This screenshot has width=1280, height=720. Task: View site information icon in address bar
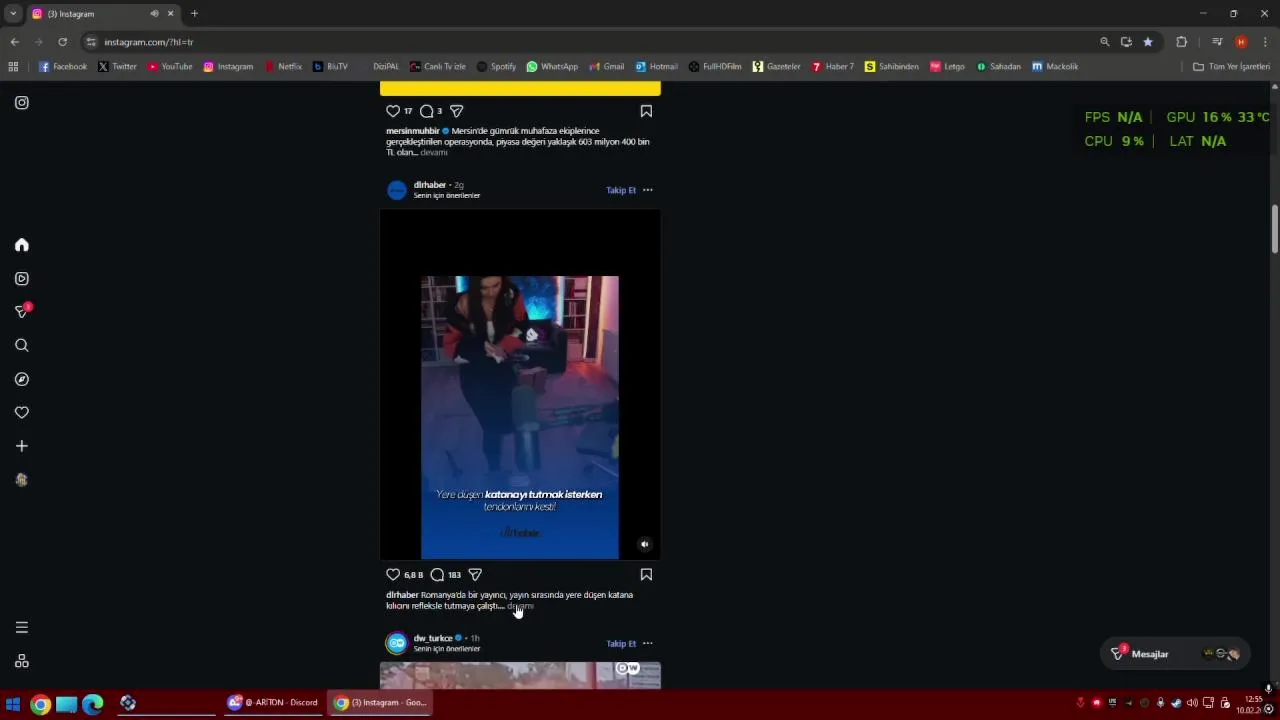[91, 42]
